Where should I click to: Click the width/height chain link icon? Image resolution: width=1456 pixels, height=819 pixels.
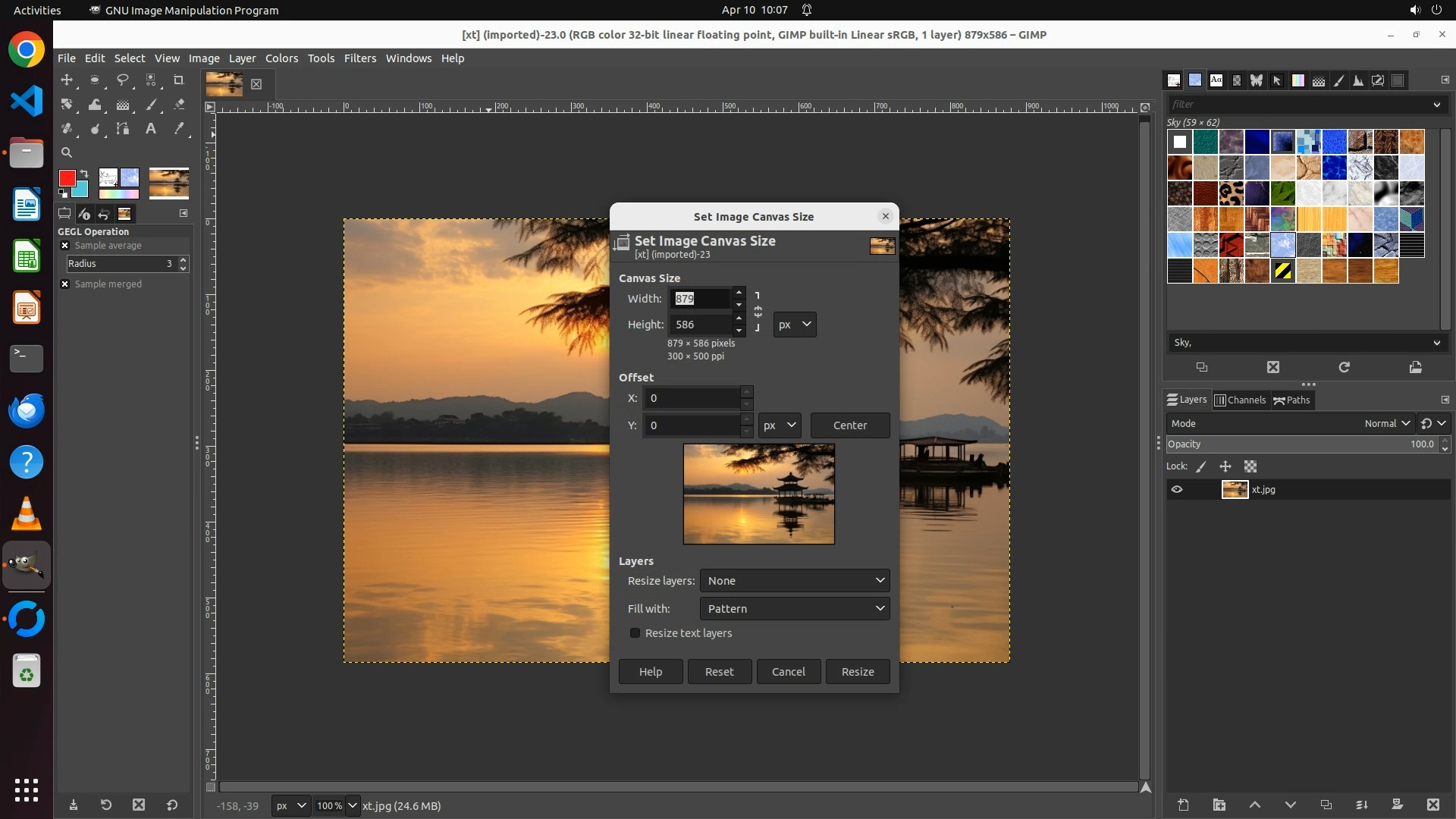(758, 312)
